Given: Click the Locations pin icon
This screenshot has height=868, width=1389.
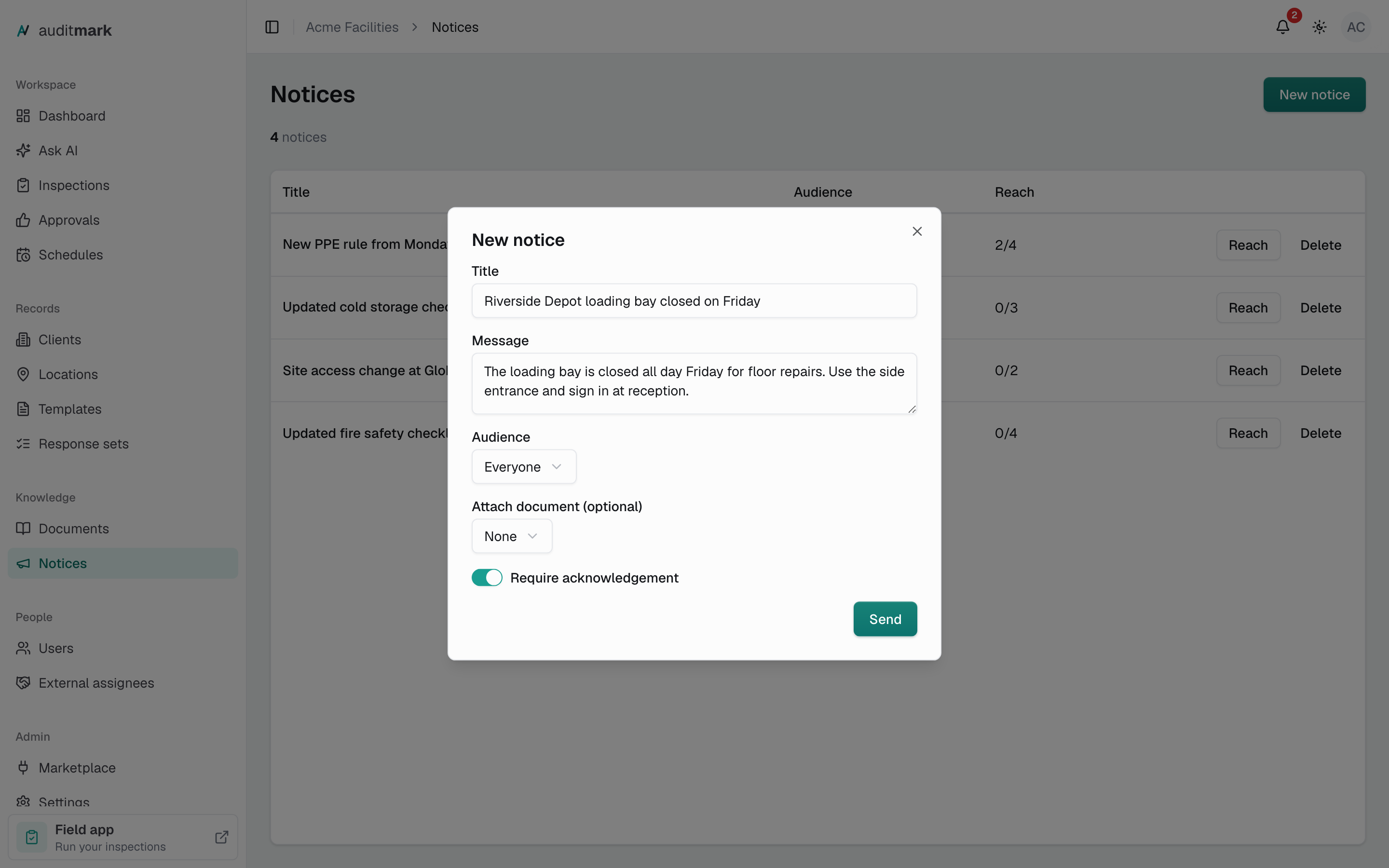Looking at the screenshot, I should pos(23,374).
